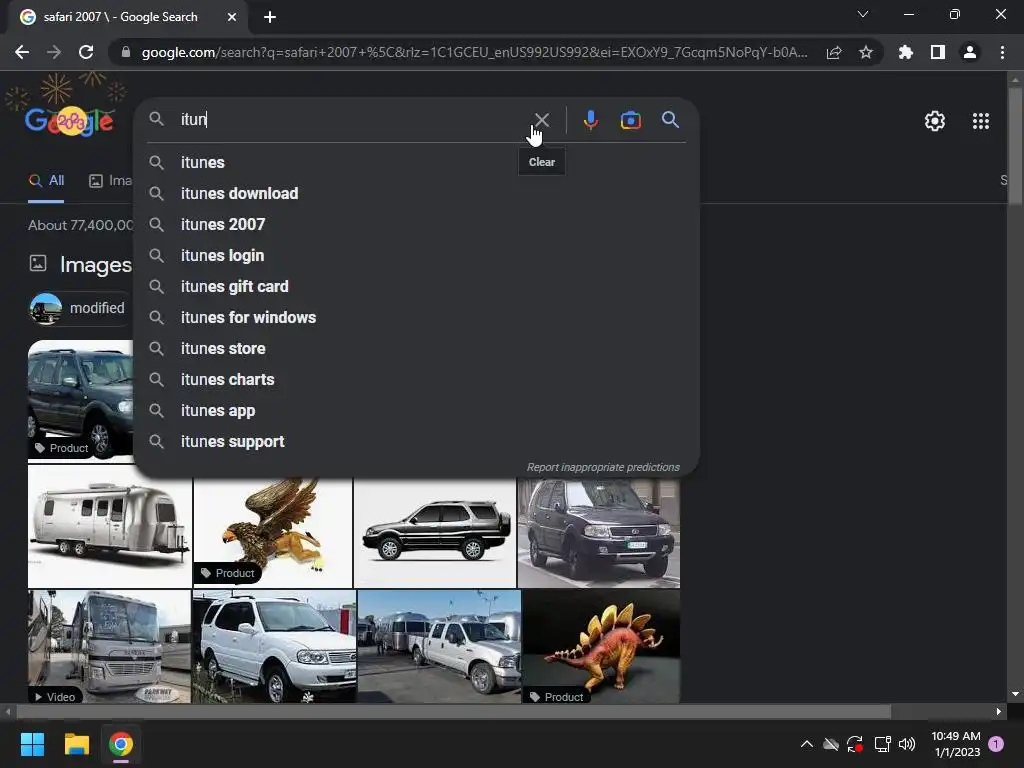Toggle Chrome side panel
Screen dimensions: 1024x768
point(937,52)
